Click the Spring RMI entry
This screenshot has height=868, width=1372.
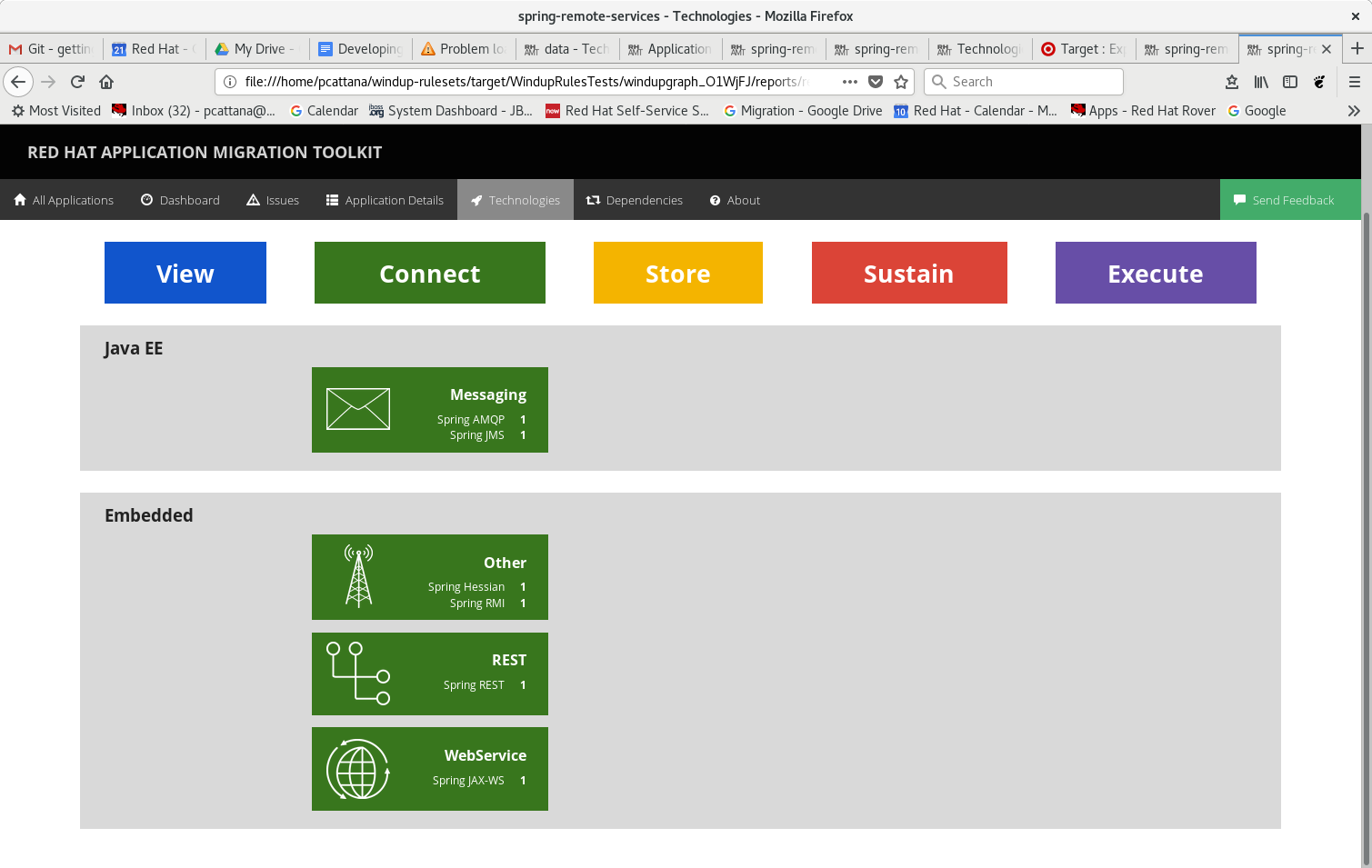pyautogui.click(x=477, y=604)
